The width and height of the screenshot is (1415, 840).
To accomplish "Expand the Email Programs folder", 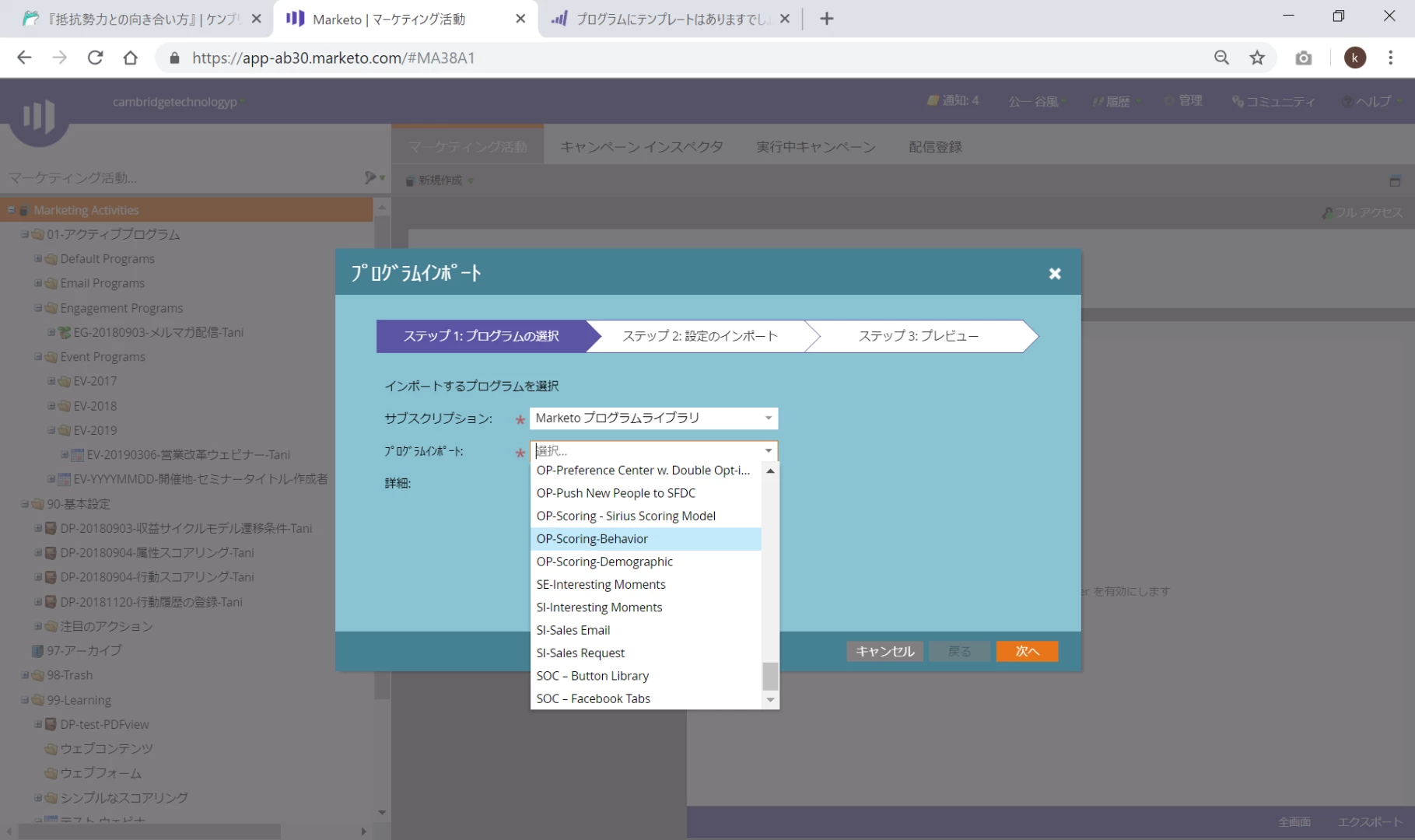I will pyautogui.click(x=38, y=283).
